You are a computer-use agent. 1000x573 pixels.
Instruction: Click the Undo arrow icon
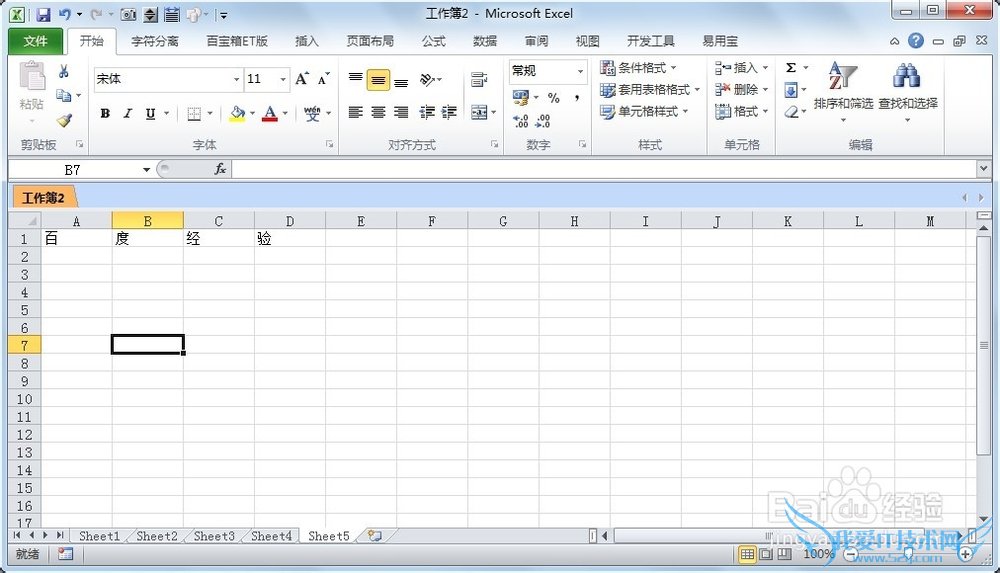click(64, 14)
